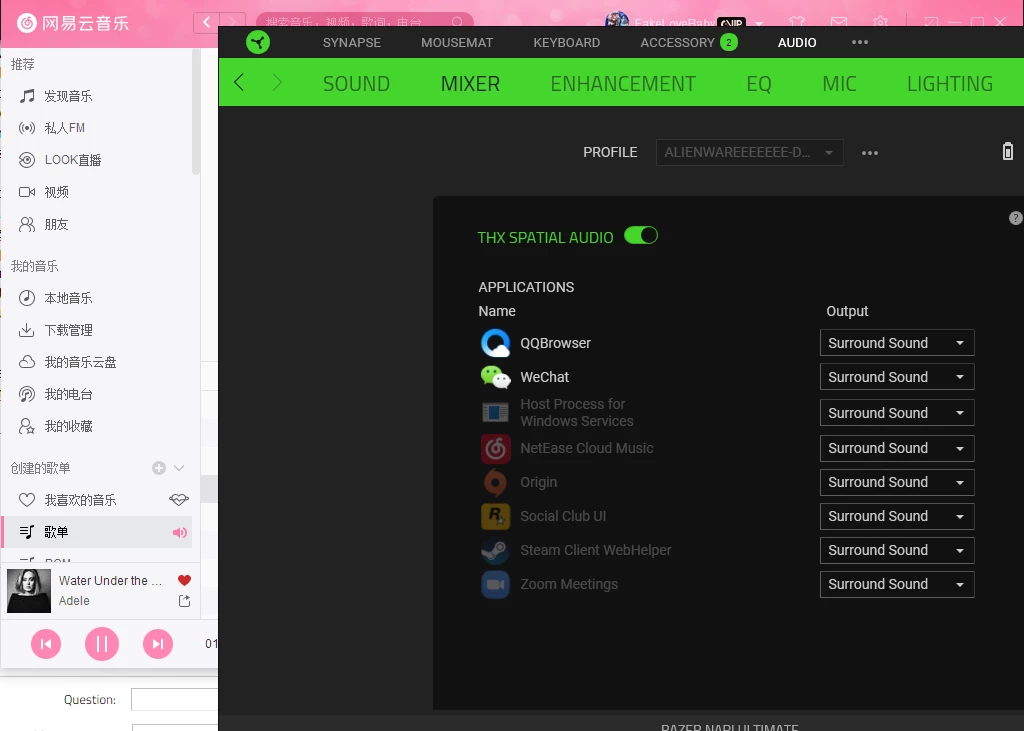
Task: Open WeChat output dropdown
Action: 897,377
